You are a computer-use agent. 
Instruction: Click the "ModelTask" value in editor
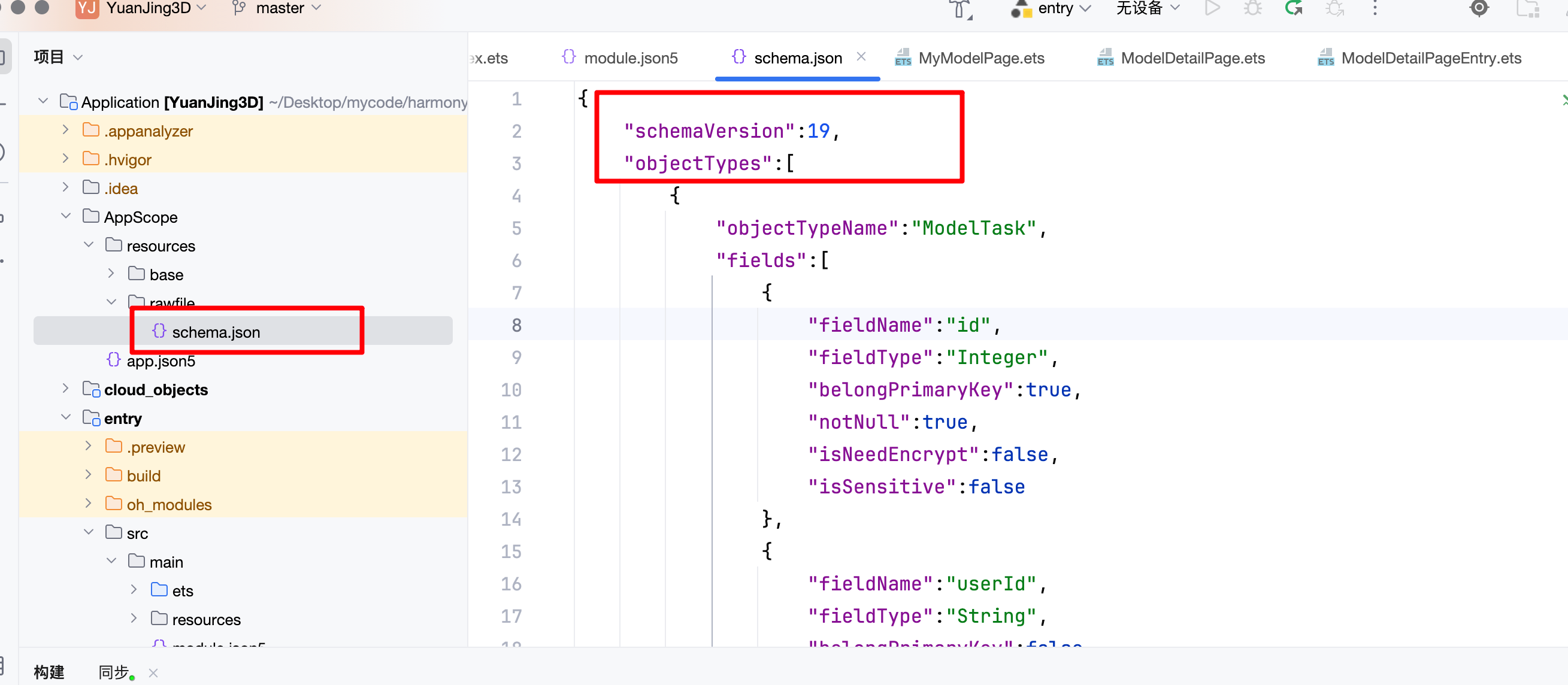973,228
